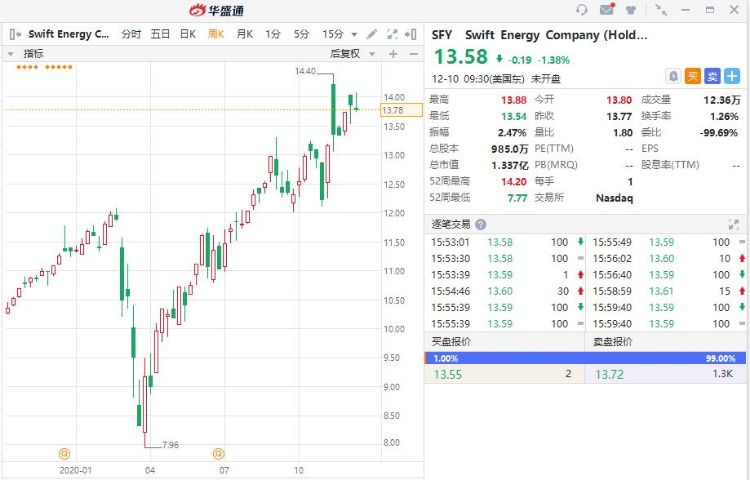The image size is (750, 480).
Task: Click the event marker near 2020-01
Action: 64,453
